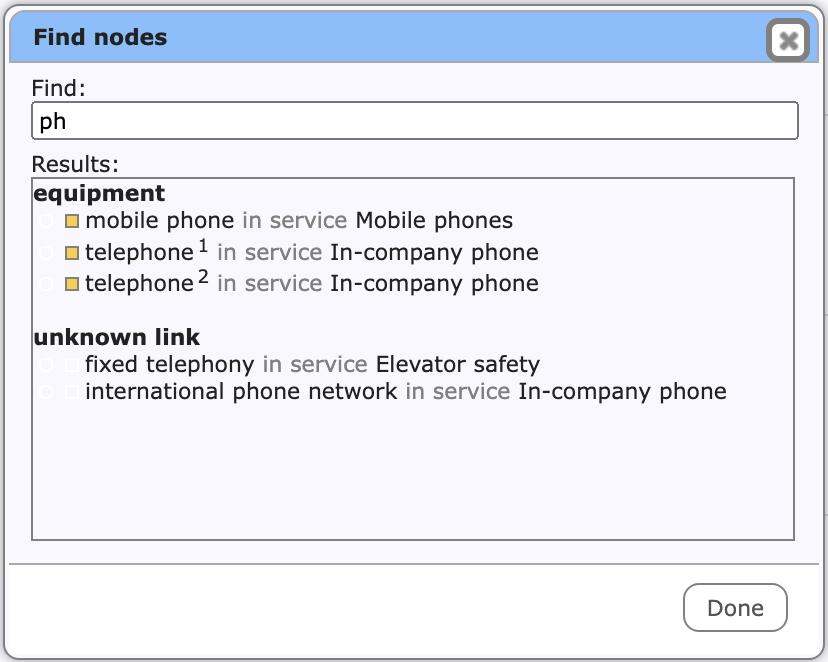Pick the telephone 2 node in results
The image size is (828, 662).
(288, 283)
